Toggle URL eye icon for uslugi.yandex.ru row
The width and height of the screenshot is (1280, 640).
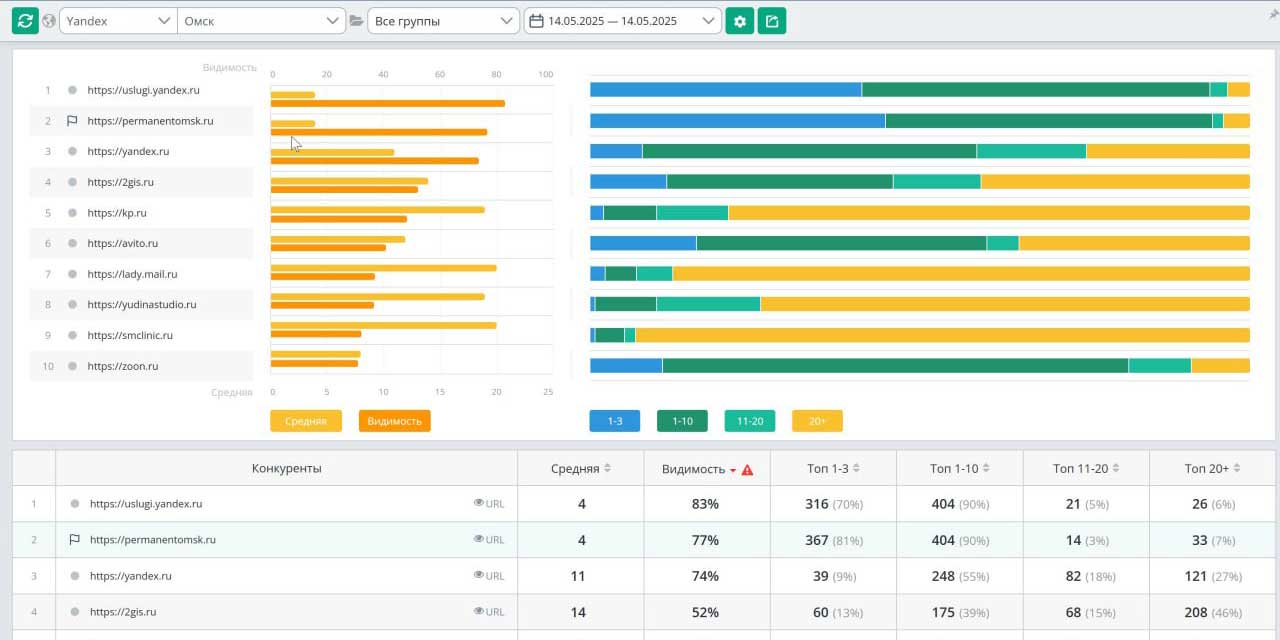(479, 504)
